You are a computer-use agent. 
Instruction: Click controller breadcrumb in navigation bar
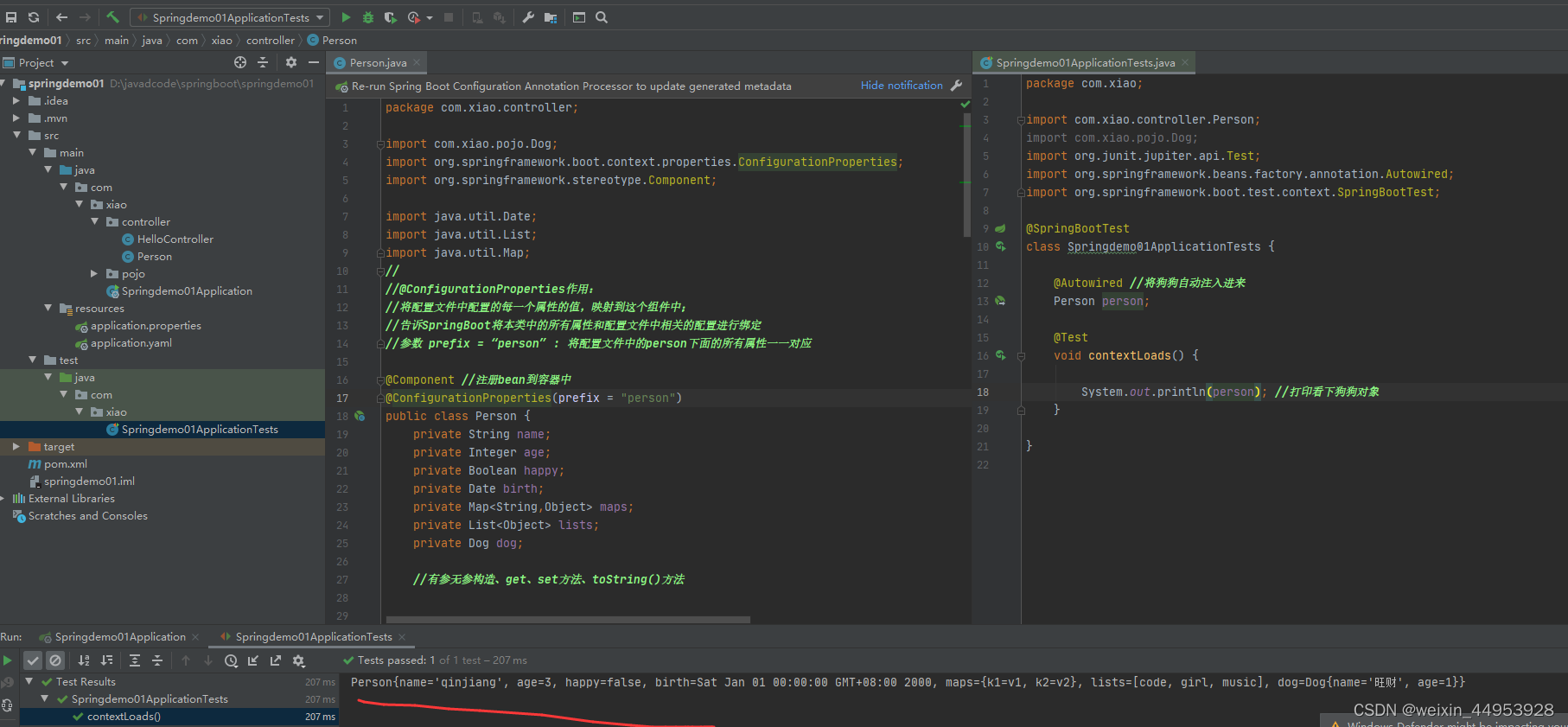click(x=270, y=40)
